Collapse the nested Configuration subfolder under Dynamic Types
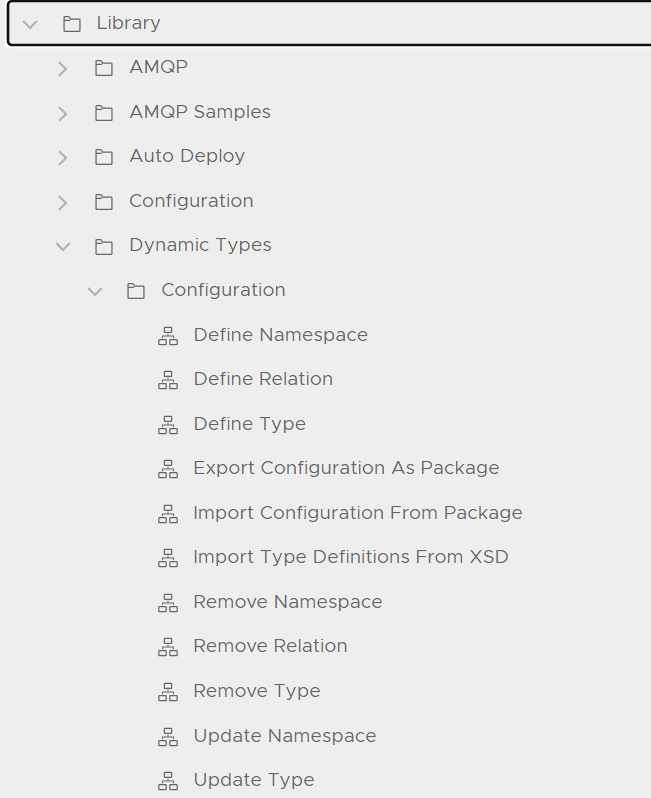This screenshot has height=798, width=651. pyautogui.click(x=95, y=291)
